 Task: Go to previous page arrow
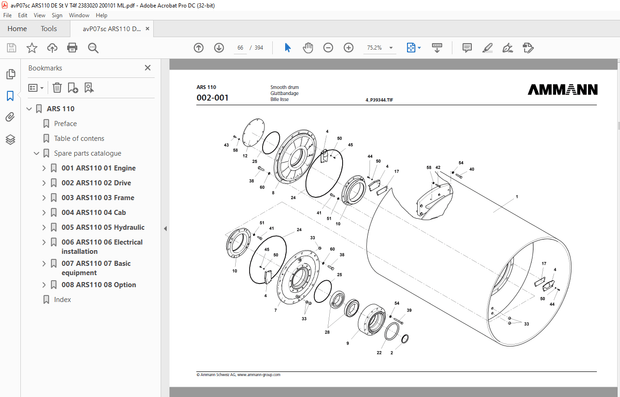[198, 48]
